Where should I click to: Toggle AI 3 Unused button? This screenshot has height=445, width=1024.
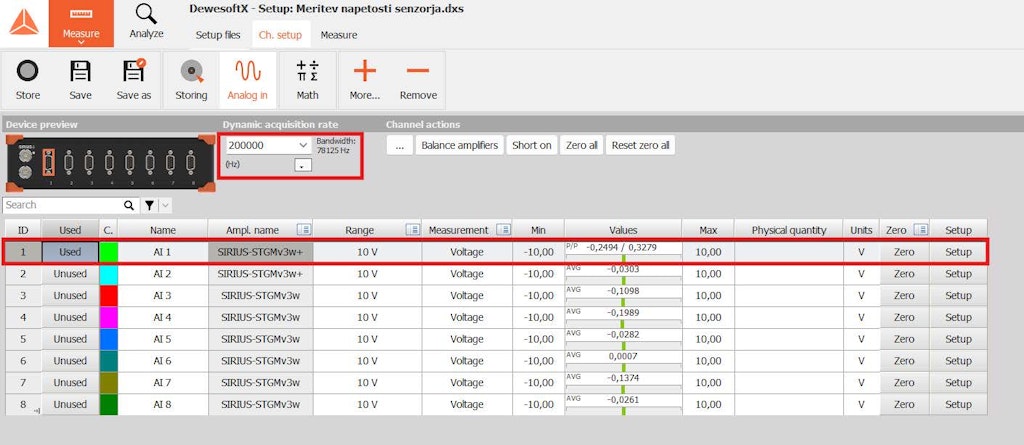pos(71,295)
